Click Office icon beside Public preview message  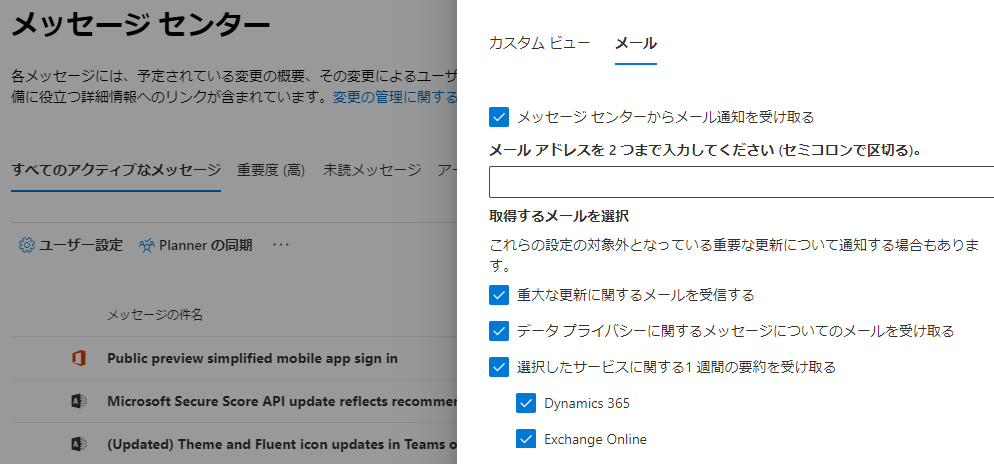click(x=79, y=358)
